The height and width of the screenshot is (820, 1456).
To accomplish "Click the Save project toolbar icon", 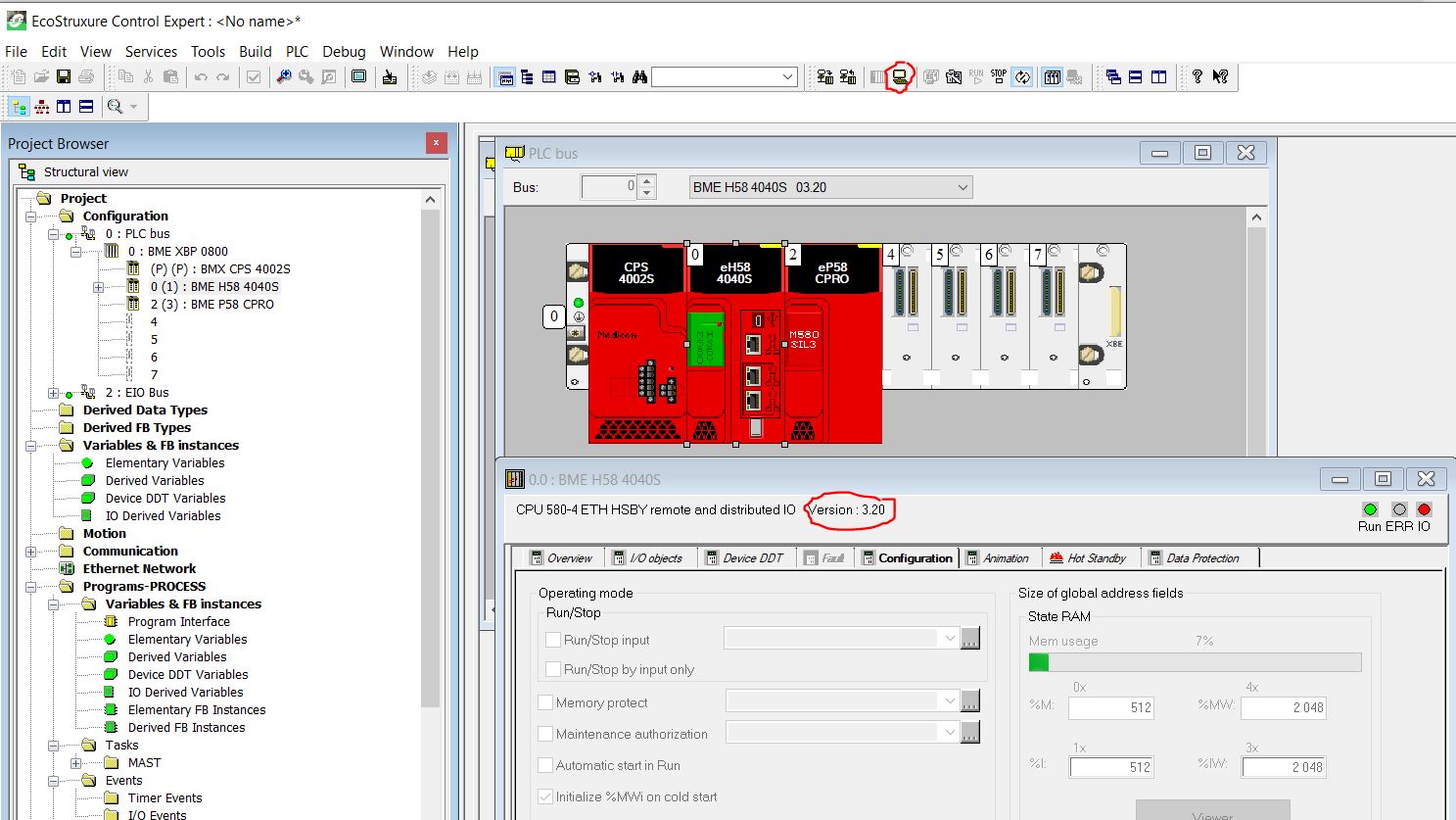I will (64, 76).
